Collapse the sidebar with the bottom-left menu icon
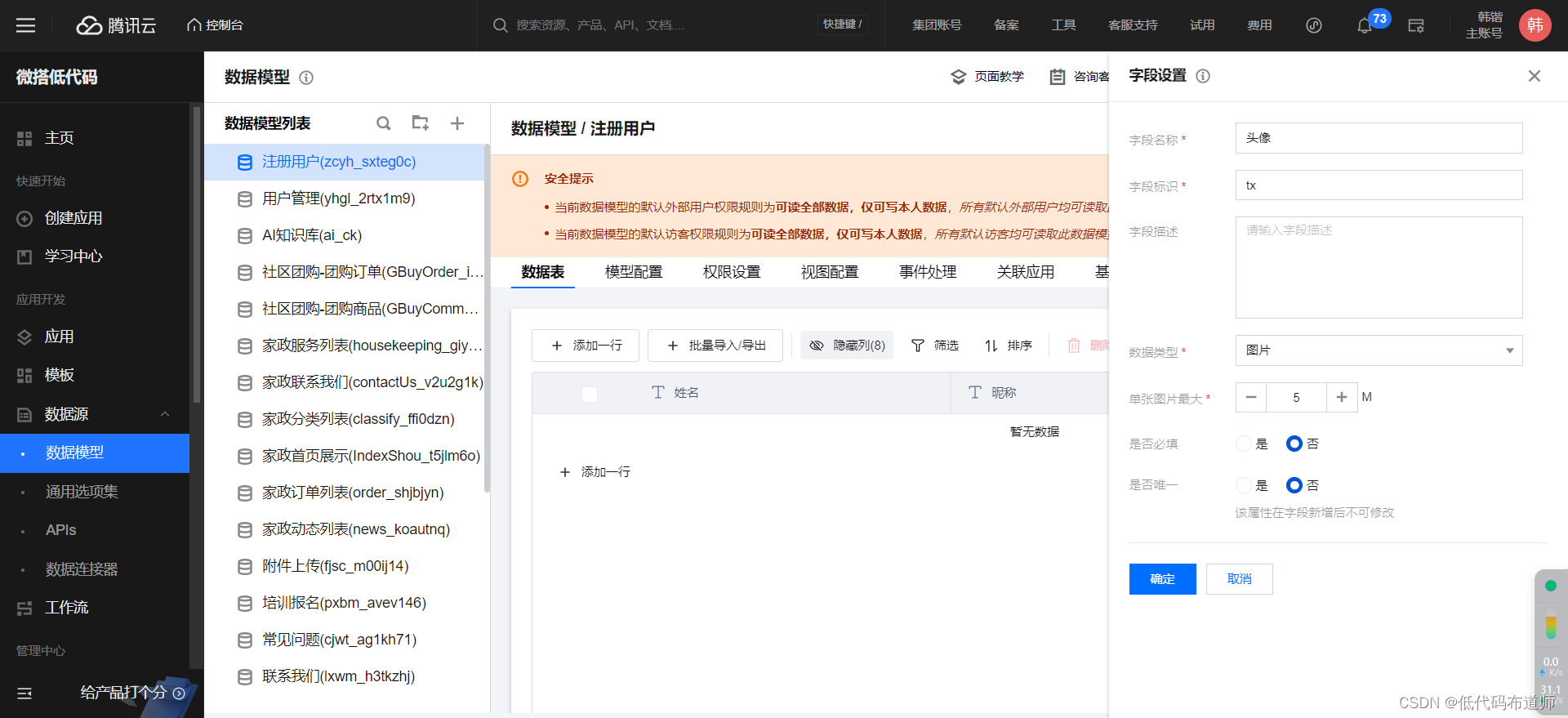This screenshot has height=718, width=1568. point(24,693)
